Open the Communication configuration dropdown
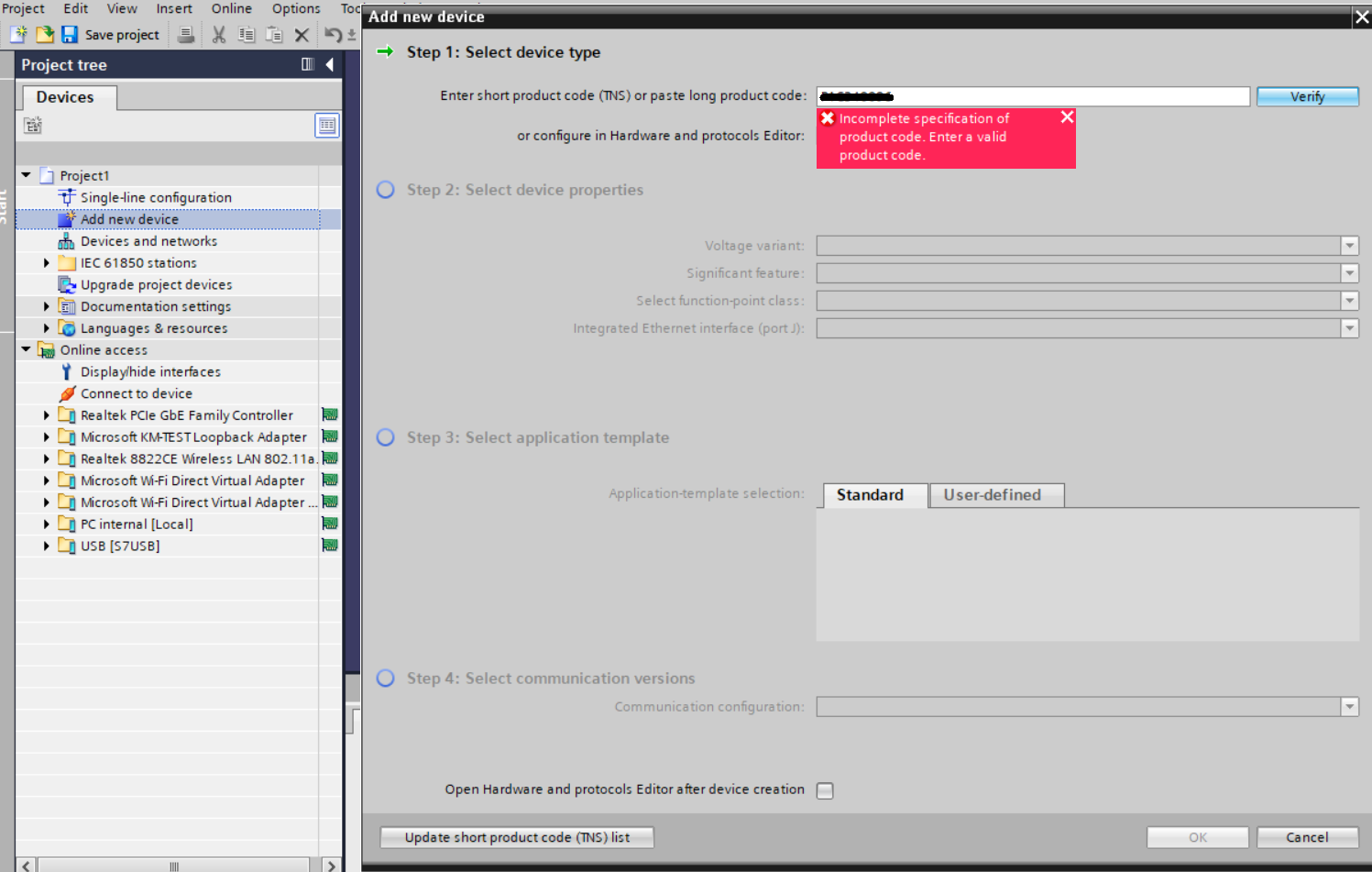Viewport: 1372px width, 872px height. pyautogui.click(x=1349, y=707)
